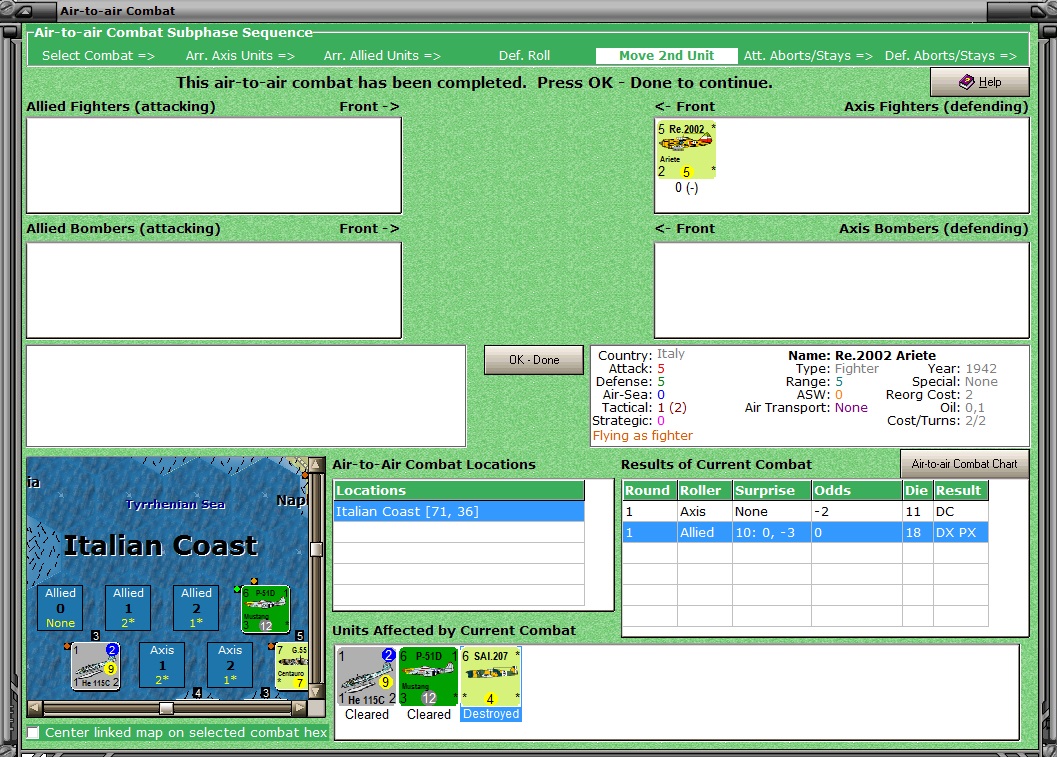The width and height of the screenshot is (1057, 757).
Task: Click the Surprise column header
Action: pos(772,490)
